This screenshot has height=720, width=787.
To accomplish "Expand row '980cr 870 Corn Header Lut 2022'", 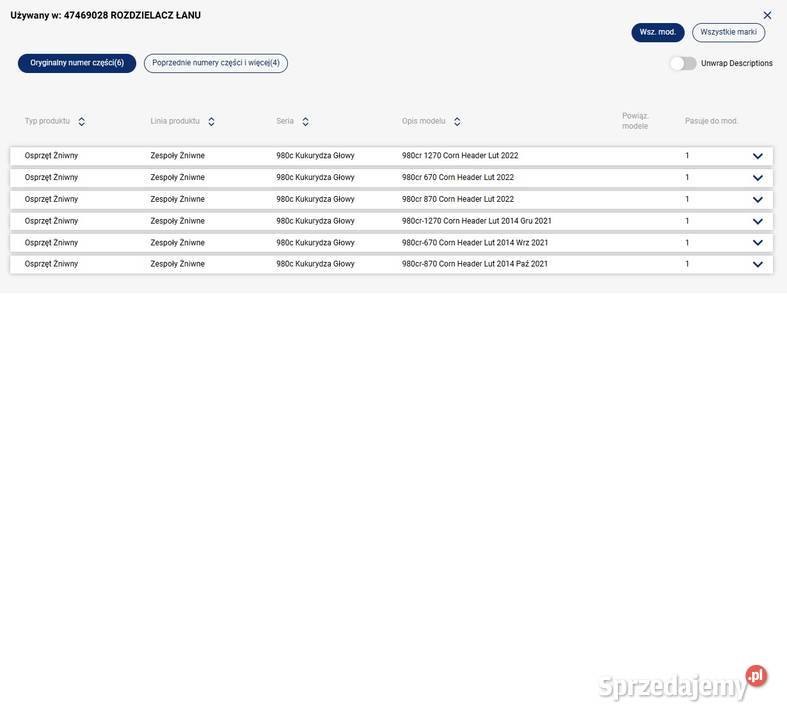I will pos(757,200).
